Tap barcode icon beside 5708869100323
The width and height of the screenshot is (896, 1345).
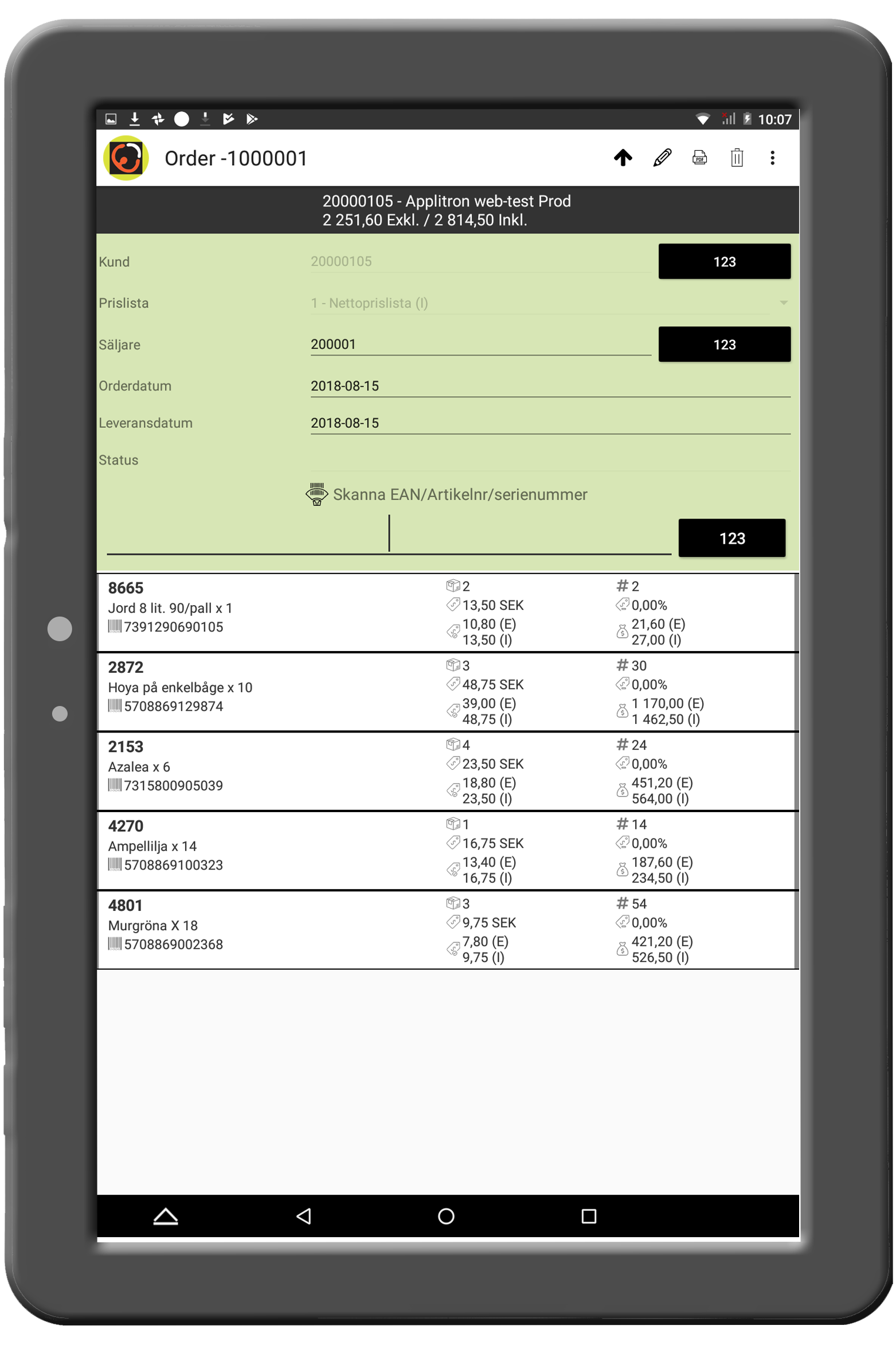pos(115,864)
